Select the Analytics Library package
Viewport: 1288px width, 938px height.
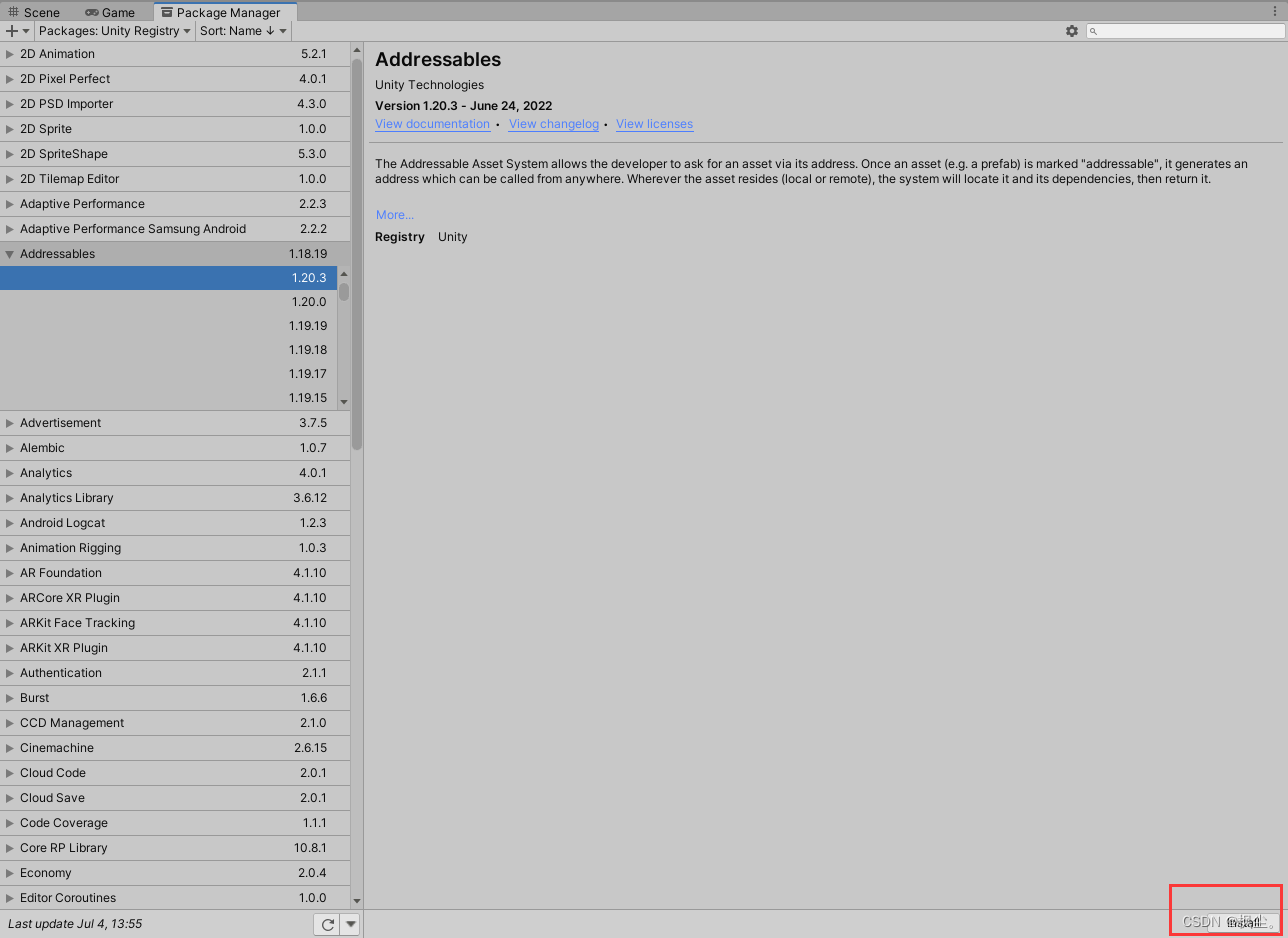(x=175, y=498)
